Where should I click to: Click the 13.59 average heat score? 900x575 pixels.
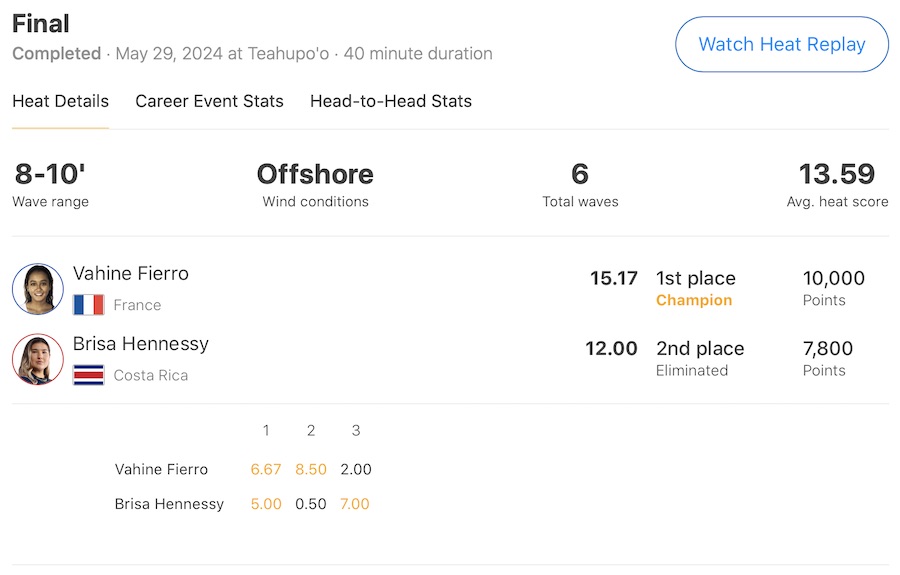(x=837, y=174)
